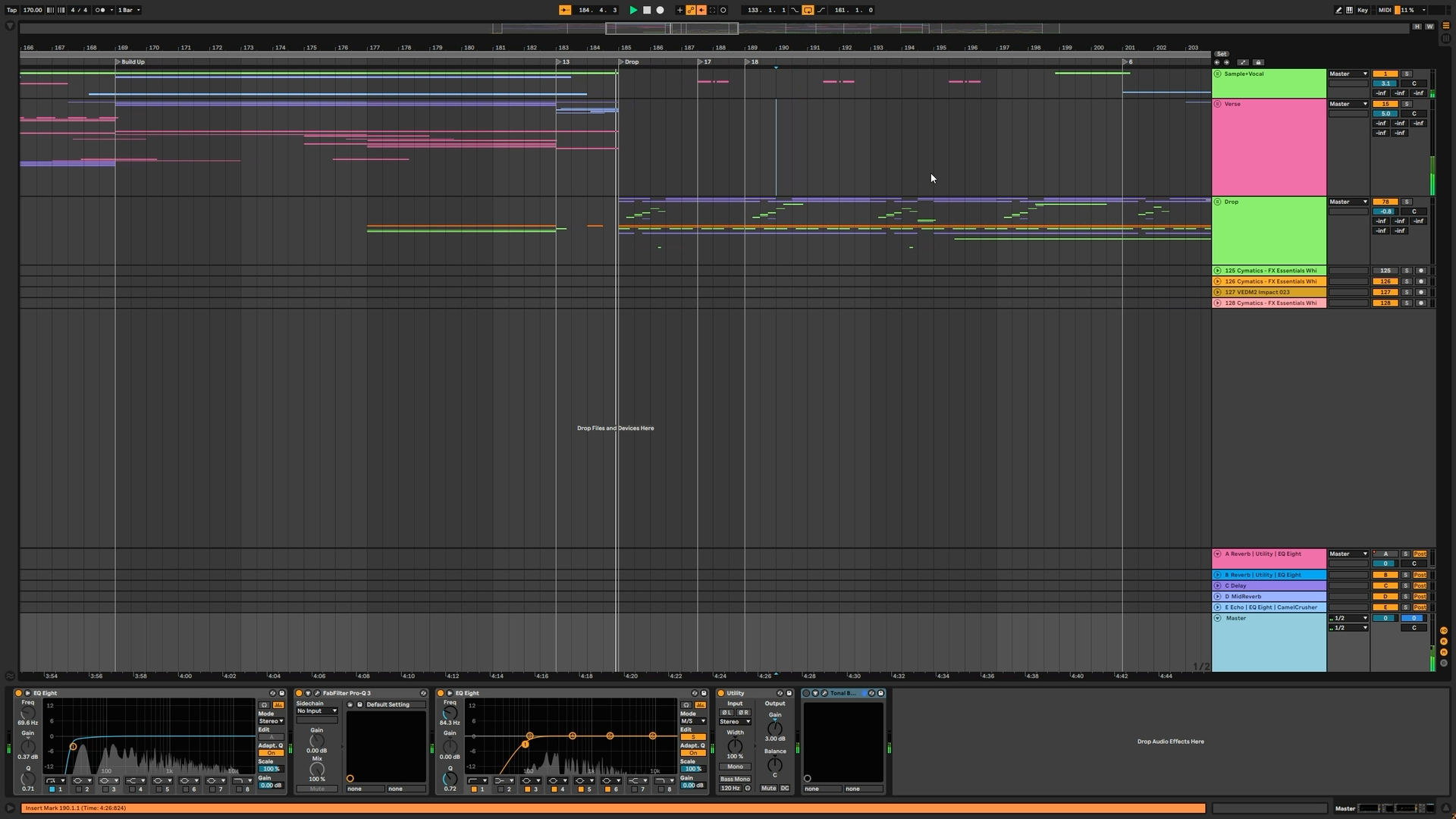Viewport: 1456px width, 819px height.
Task: Adjust Utility Width knob
Action: (735, 745)
